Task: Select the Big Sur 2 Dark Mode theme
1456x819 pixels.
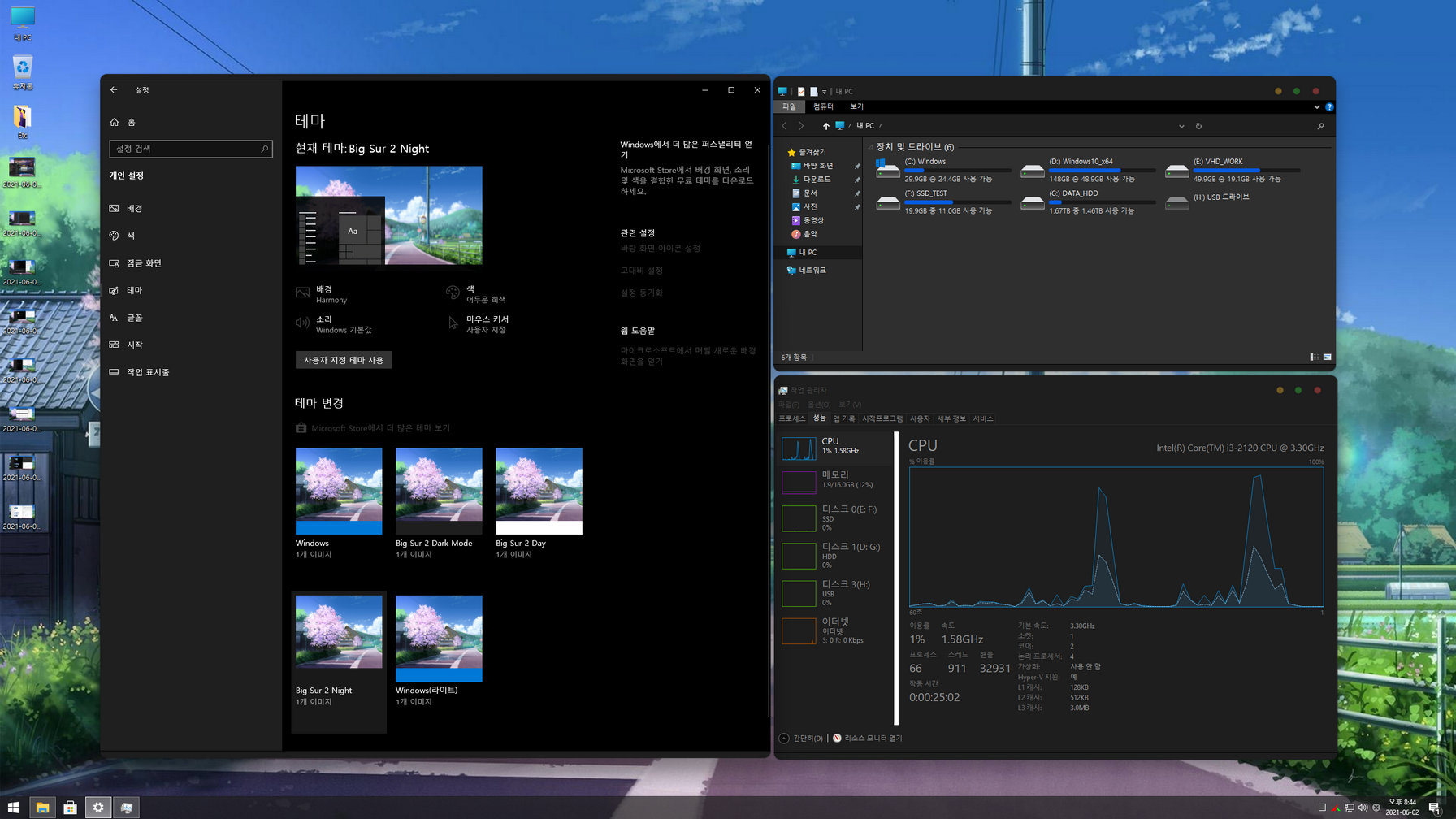Action: 439,491
